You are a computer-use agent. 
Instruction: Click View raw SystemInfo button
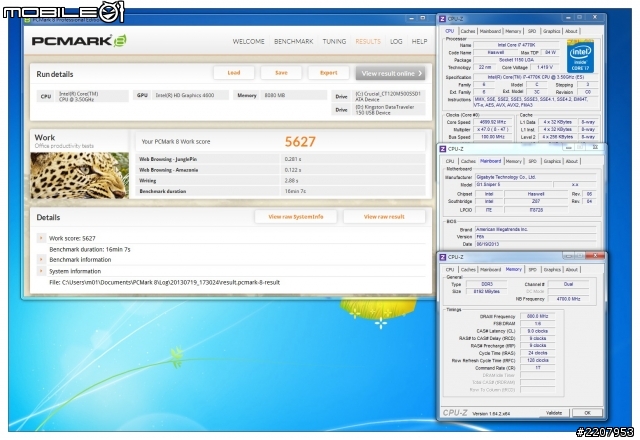296,217
